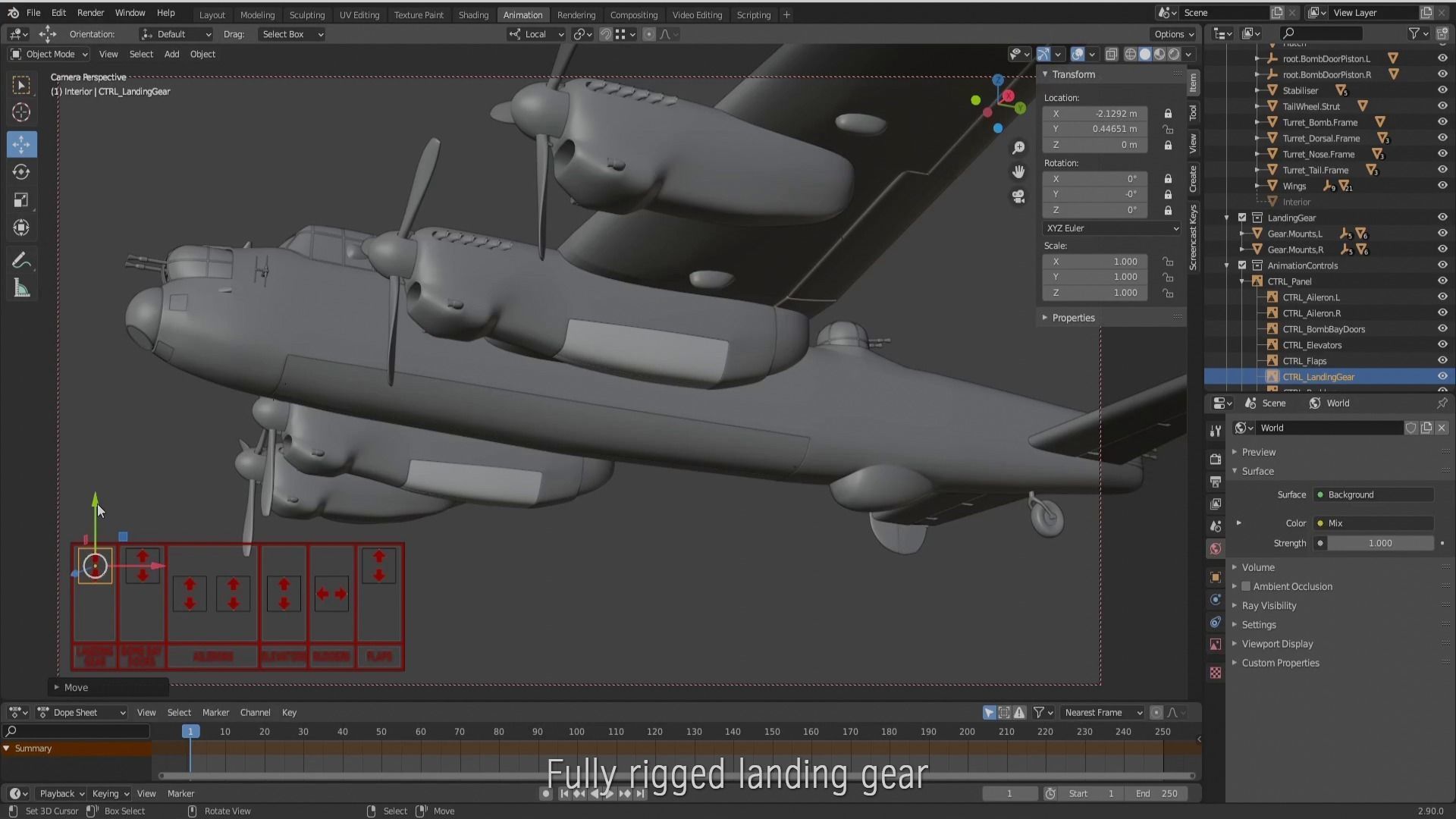1456x819 pixels.
Task: Uncheck the LandingGear collection checkbox
Action: coord(1242,218)
